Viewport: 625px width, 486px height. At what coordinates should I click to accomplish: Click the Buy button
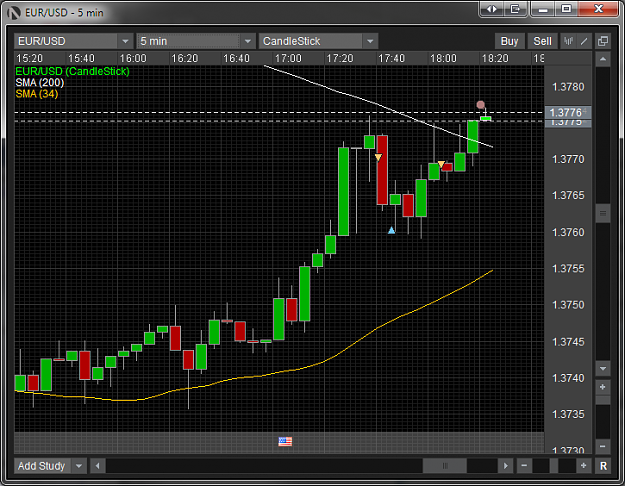(x=509, y=41)
